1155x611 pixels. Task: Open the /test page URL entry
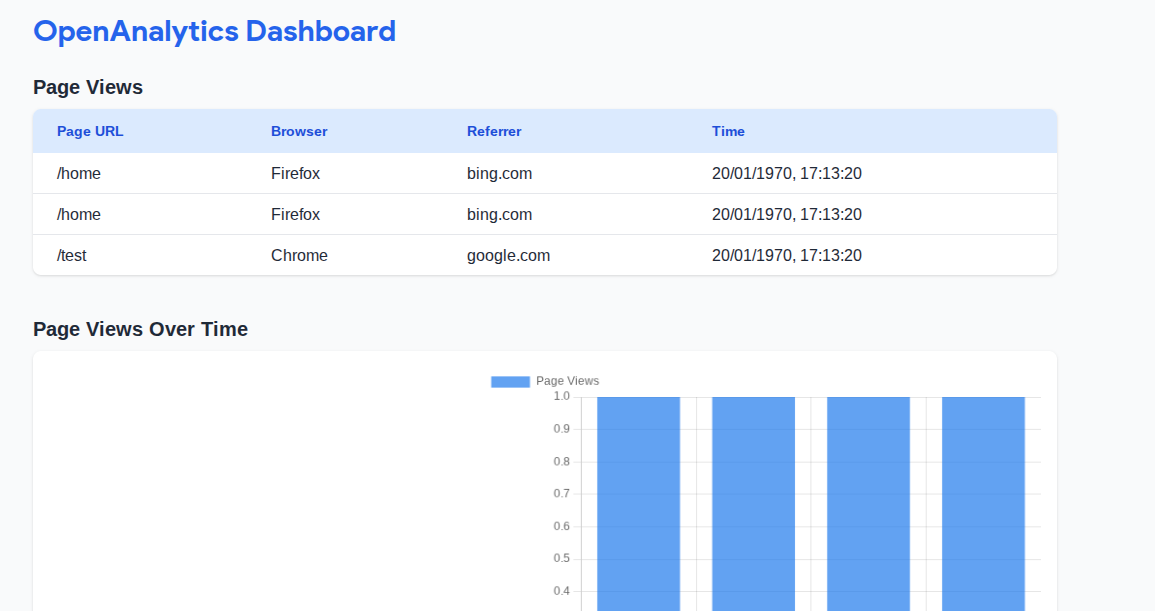[72, 255]
